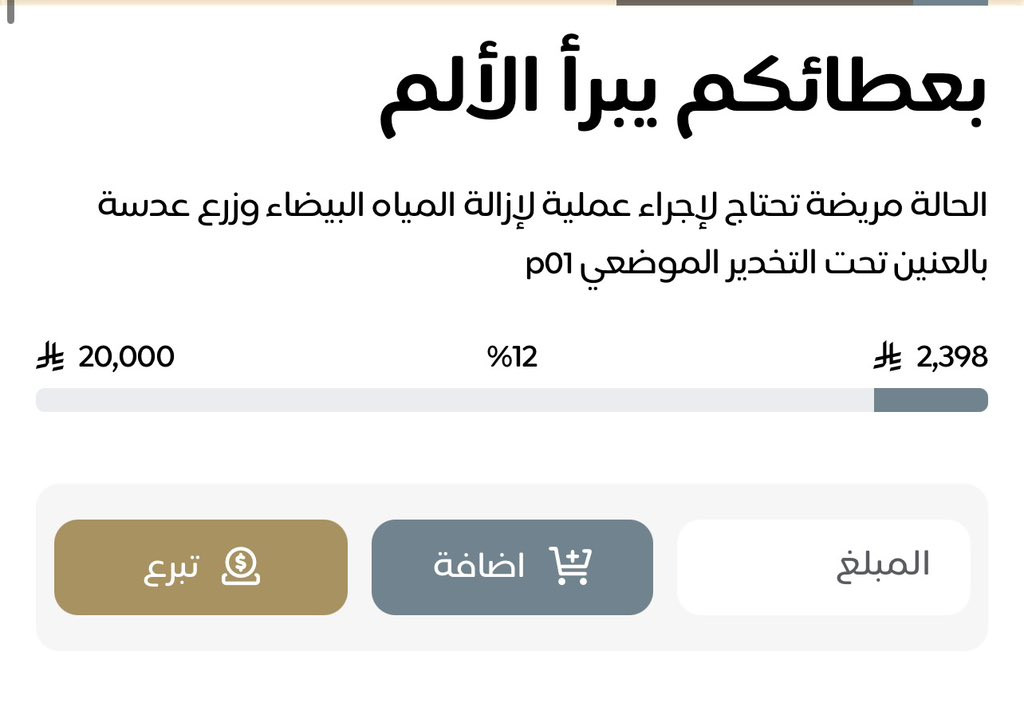The width and height of the screenshot is (1024, 710).
Task: Click the case description line starting الحالة مريضة
Action: [542, 206]
